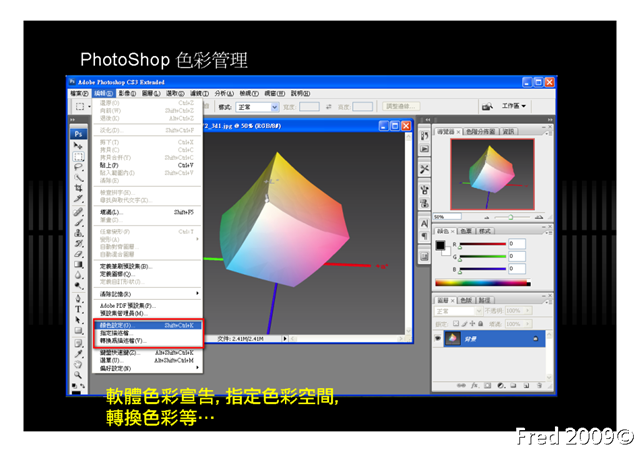Screen dimensions: 640x452
Task: Swap foreground and background colors icon
Action: pos(82,385)
